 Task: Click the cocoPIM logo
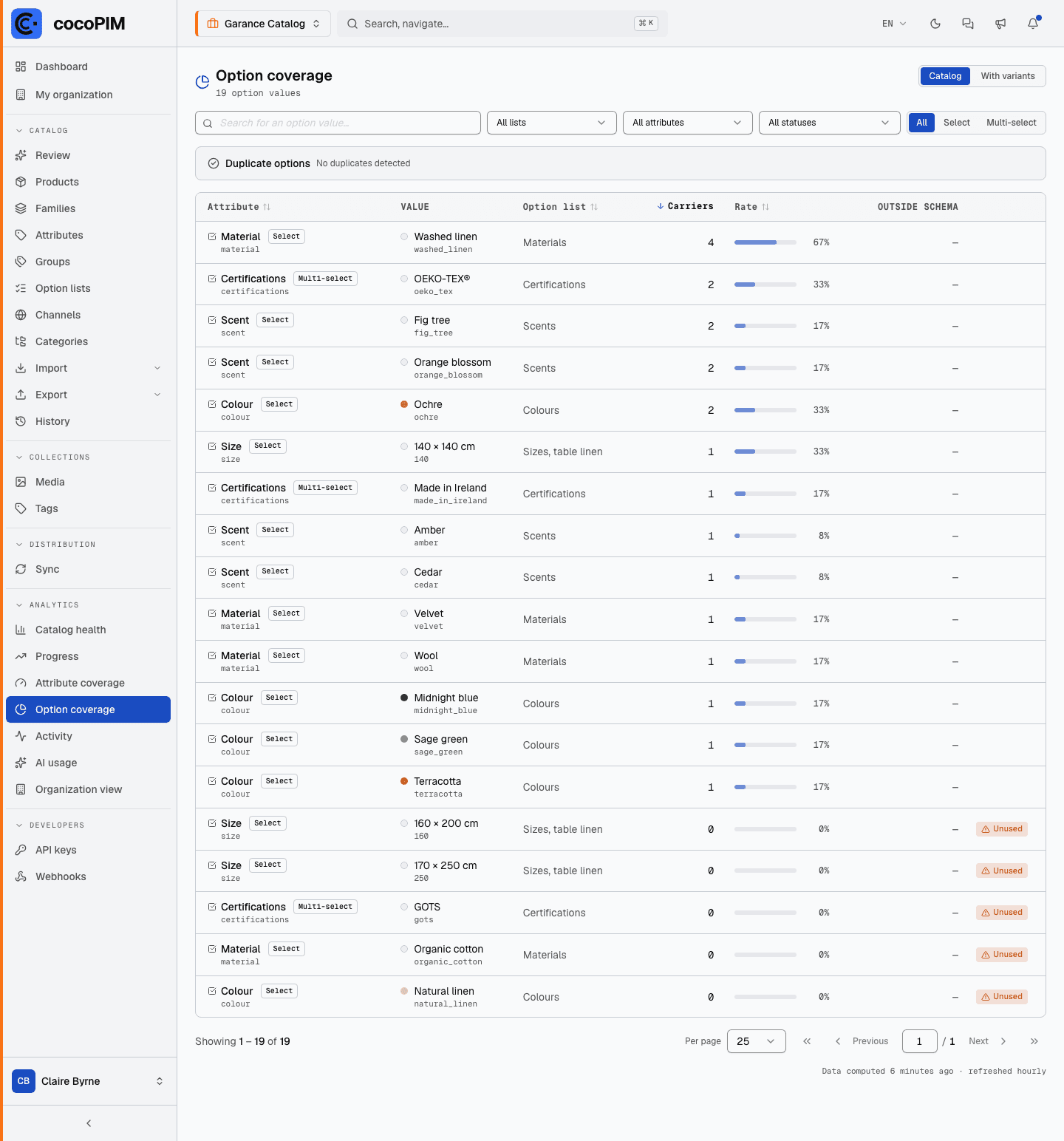[x=68, y=24]
